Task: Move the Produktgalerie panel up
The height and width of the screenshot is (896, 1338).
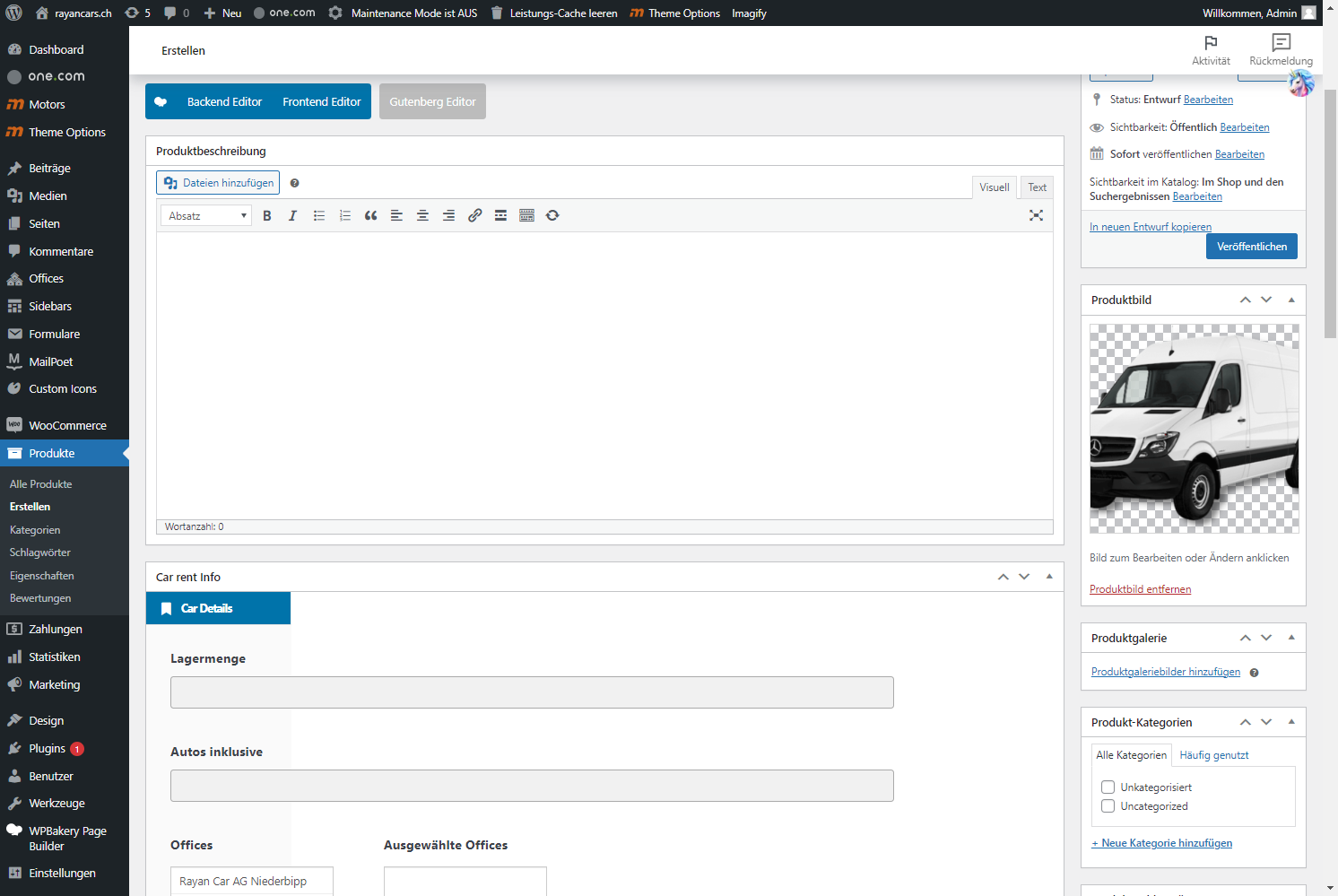Action: point(1245,638)
